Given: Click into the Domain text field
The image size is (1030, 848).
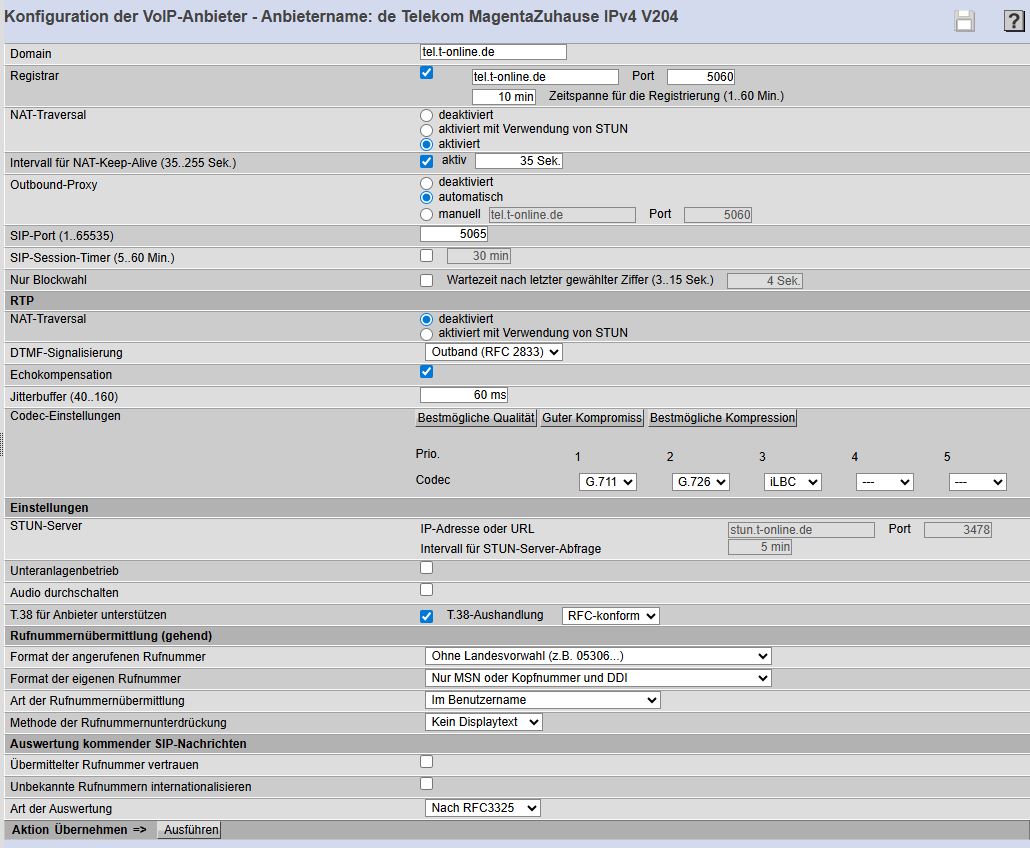Looking at the screenshot, I should point(493,52).
